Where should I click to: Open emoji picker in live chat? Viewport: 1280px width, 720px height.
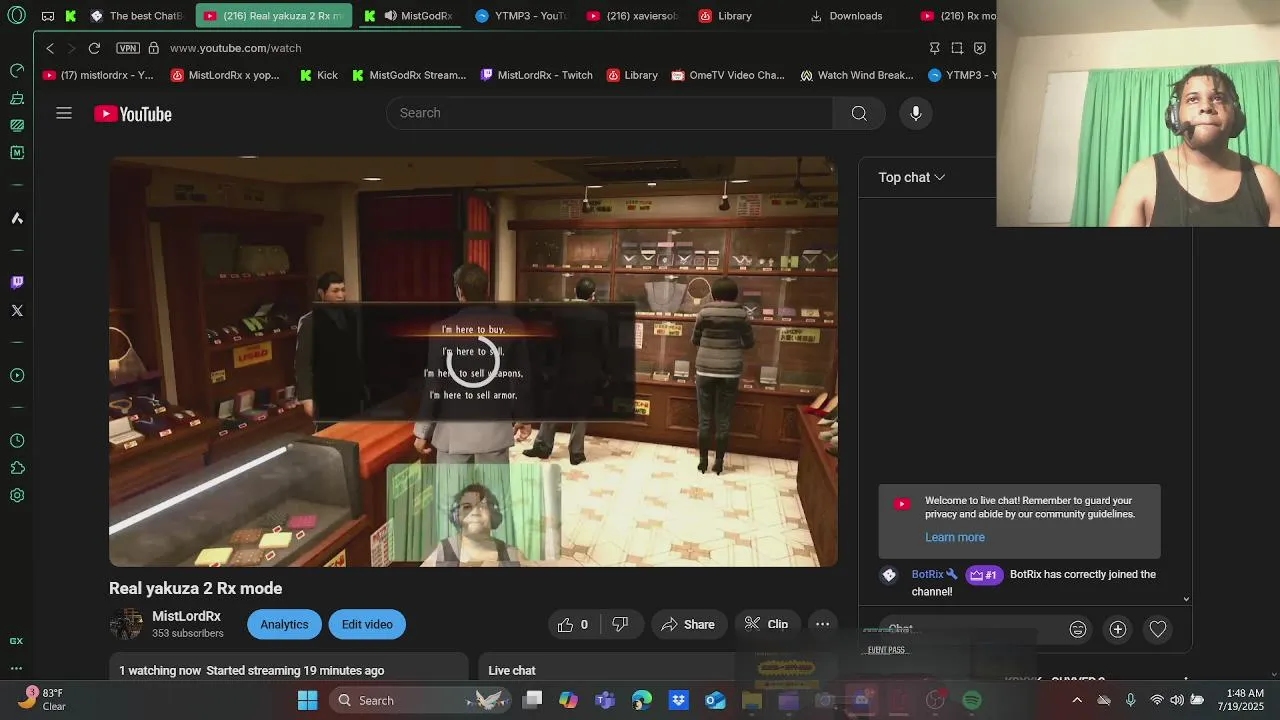coord(1077,629)
